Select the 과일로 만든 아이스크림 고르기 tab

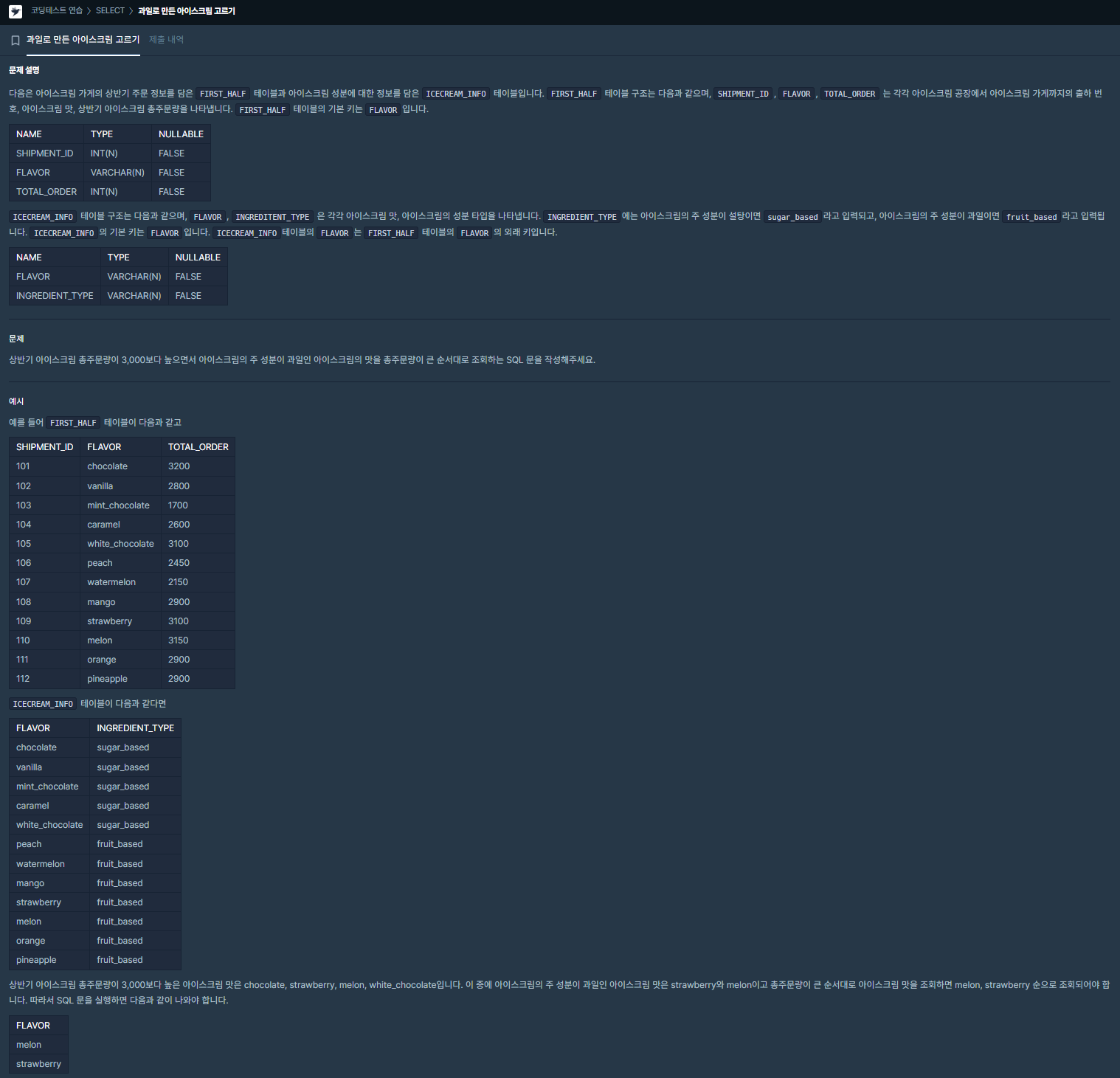(83, 40)
